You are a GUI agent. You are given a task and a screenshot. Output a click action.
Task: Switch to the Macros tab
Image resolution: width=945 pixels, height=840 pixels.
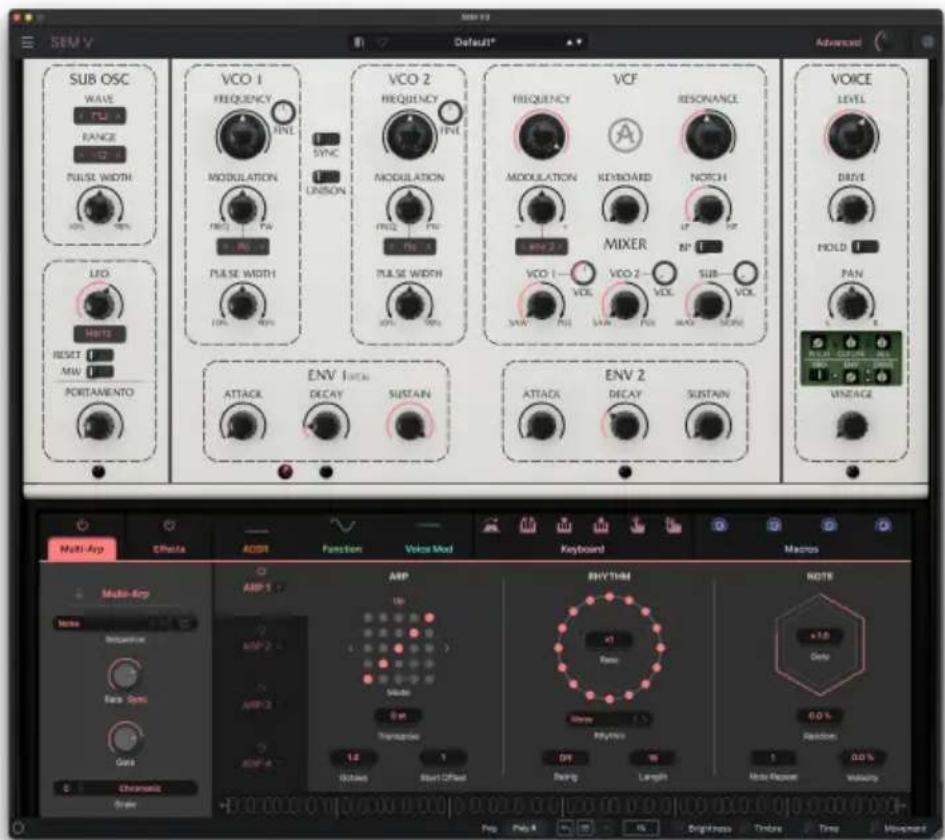(x=801, y=549)
